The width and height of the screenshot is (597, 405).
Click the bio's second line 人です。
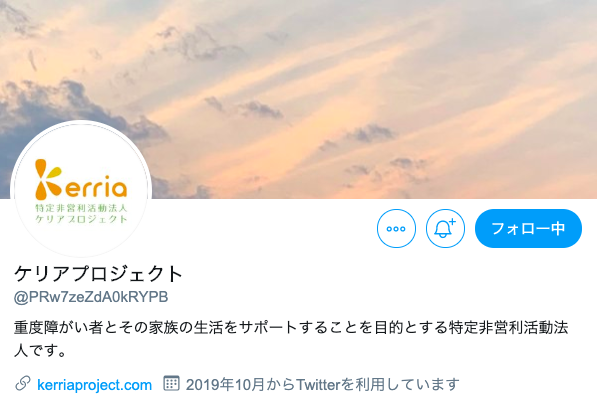coord(40,351)
